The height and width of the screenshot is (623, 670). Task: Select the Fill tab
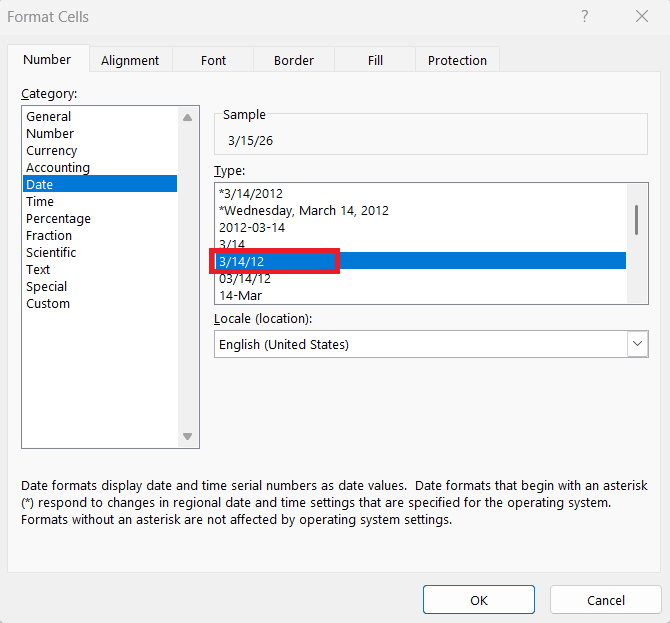coord(375,60)
